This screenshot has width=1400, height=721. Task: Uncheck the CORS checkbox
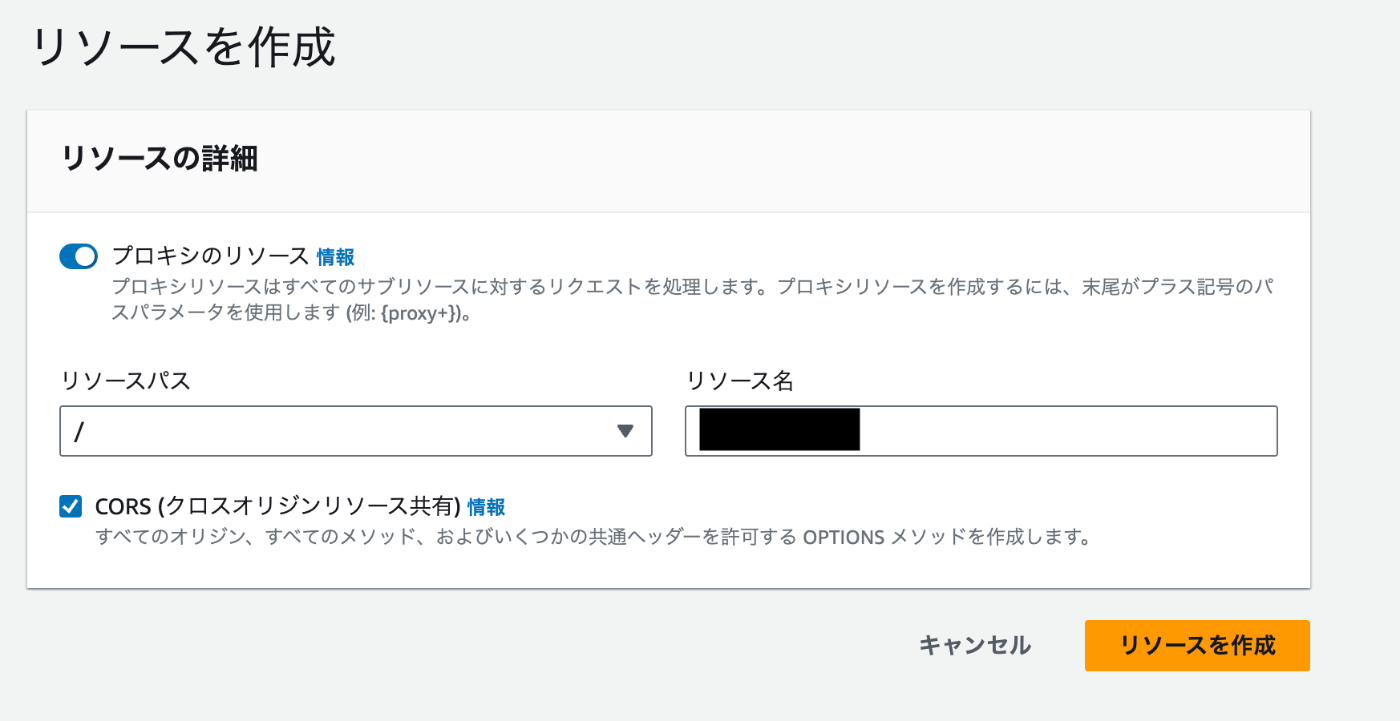71,506
